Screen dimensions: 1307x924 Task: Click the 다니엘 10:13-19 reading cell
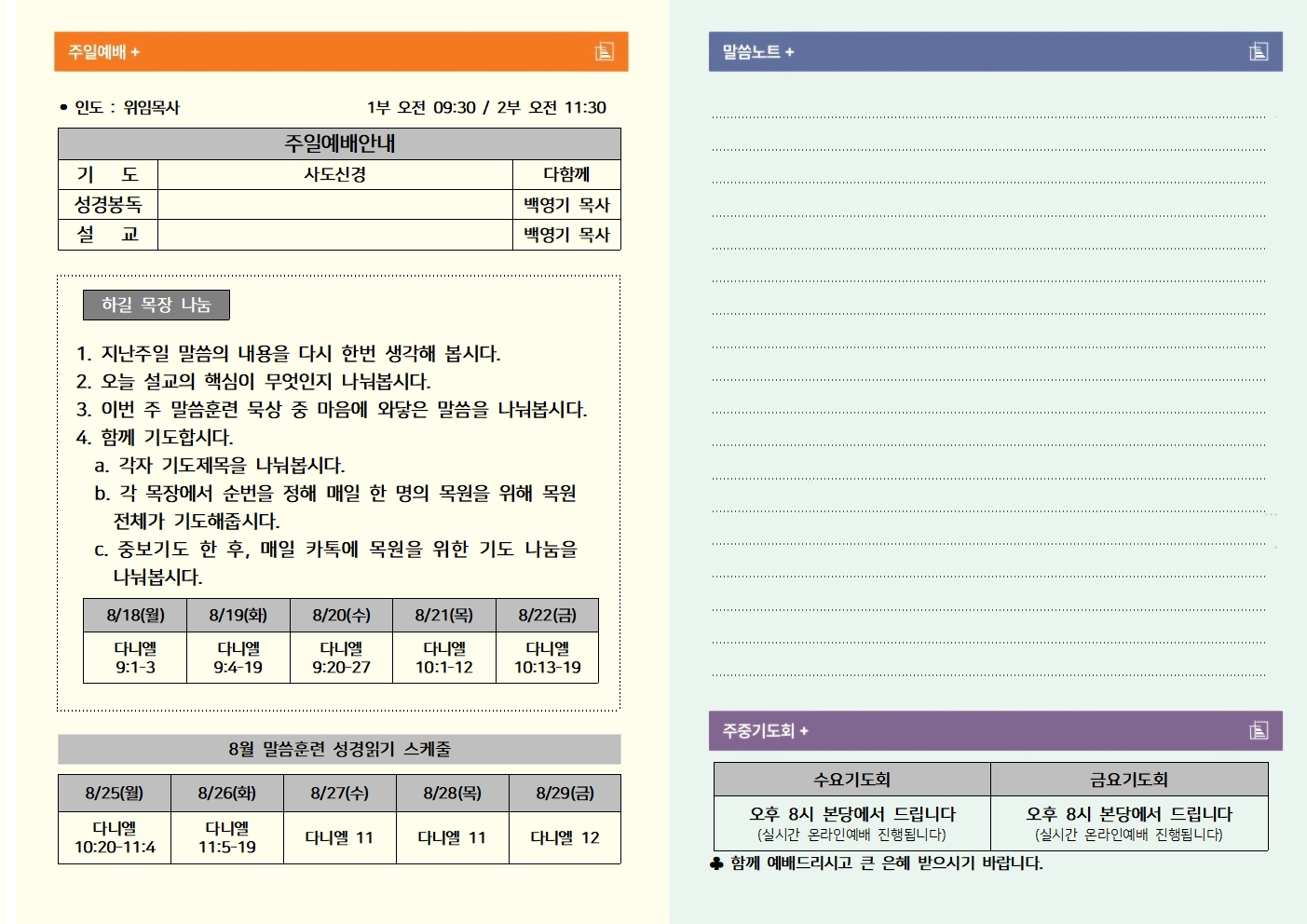click(x=547, y=658)
